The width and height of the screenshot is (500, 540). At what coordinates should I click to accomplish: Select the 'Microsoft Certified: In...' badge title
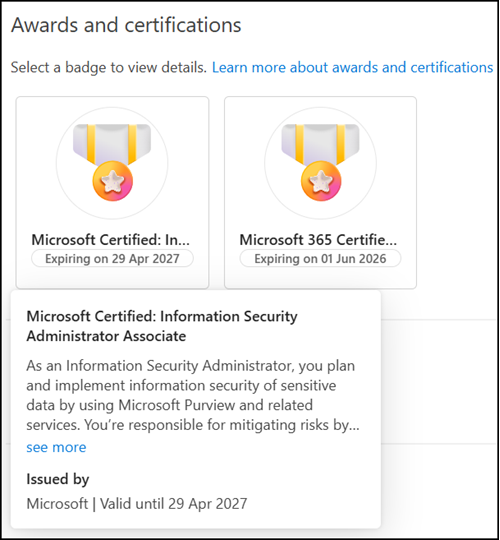point(111,240)
